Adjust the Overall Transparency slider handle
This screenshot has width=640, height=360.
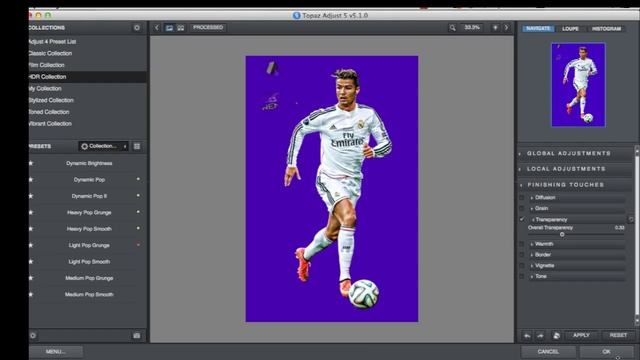tap(562, 235)
